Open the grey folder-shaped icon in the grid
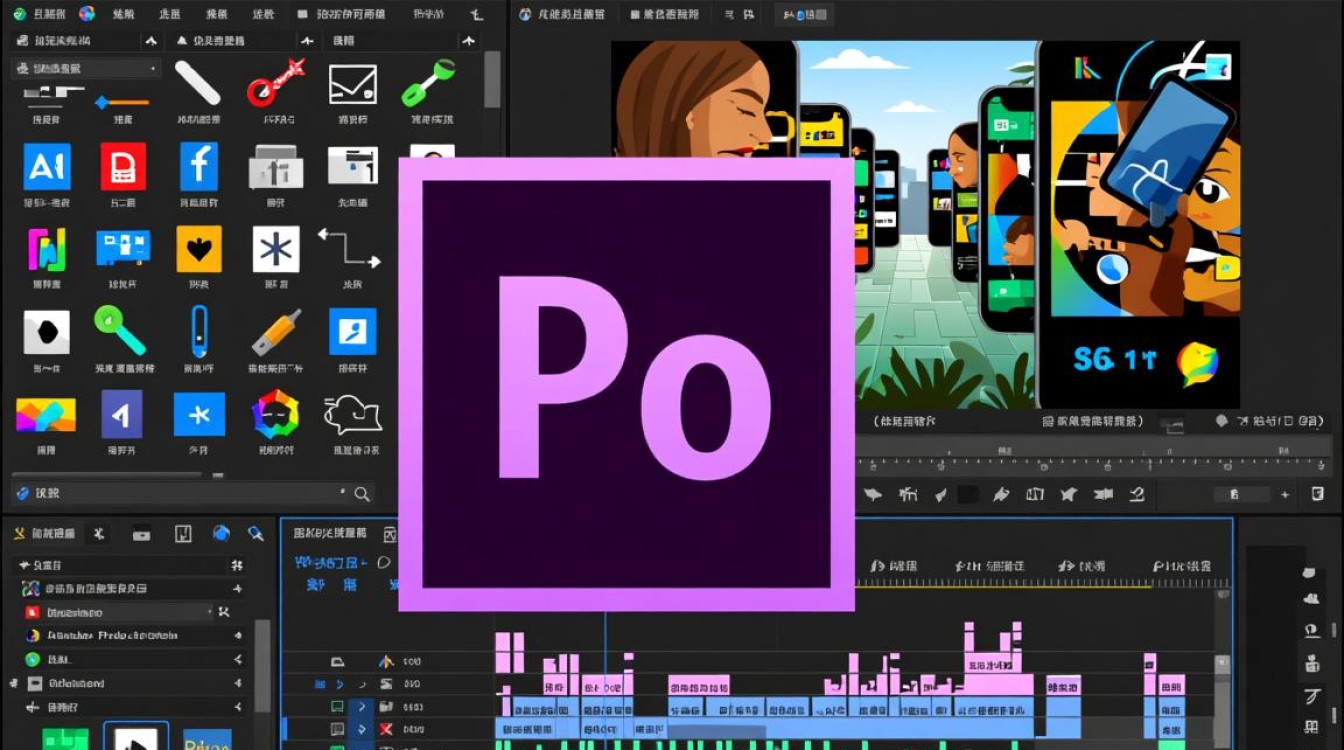Image resolution: width=1344 pixels, height=750 pixels. [275, 168]
